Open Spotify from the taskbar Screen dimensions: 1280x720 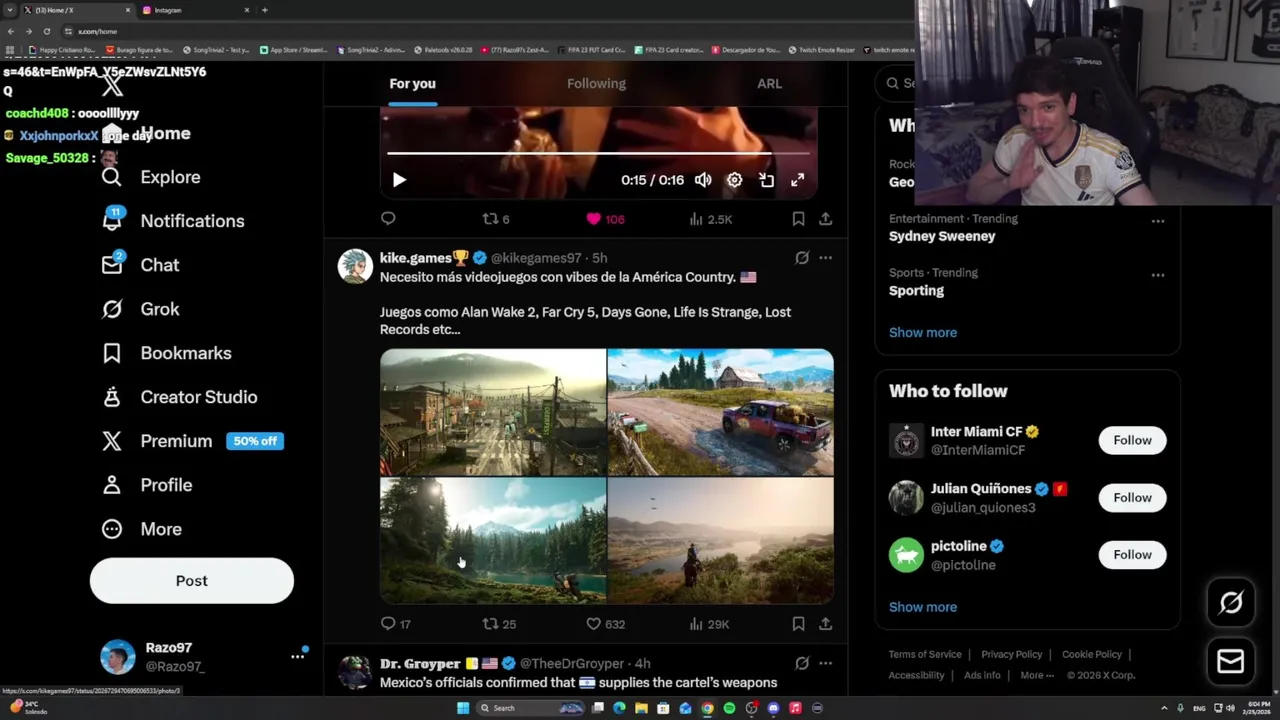pyautogui.click(x=729, y=708)
